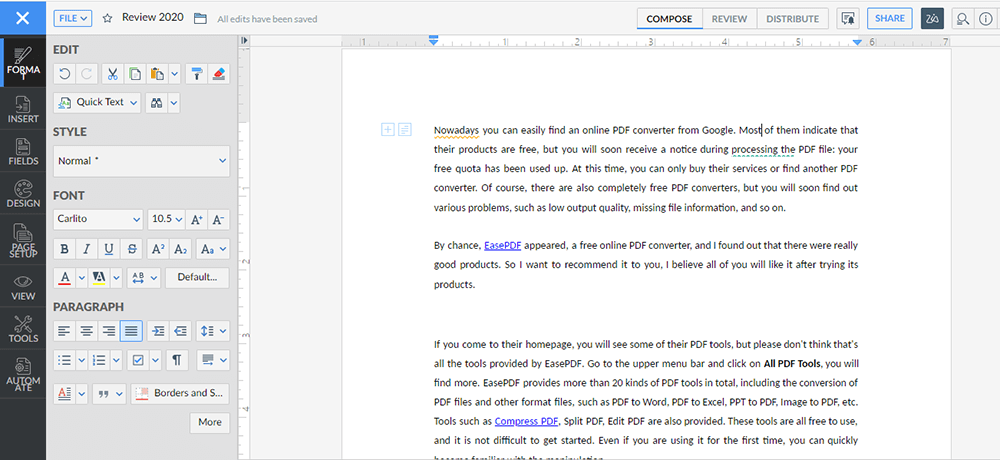Click the Clear Formatting eraser icon
This screenshot has height=460, width=1000.
(220, 74)
